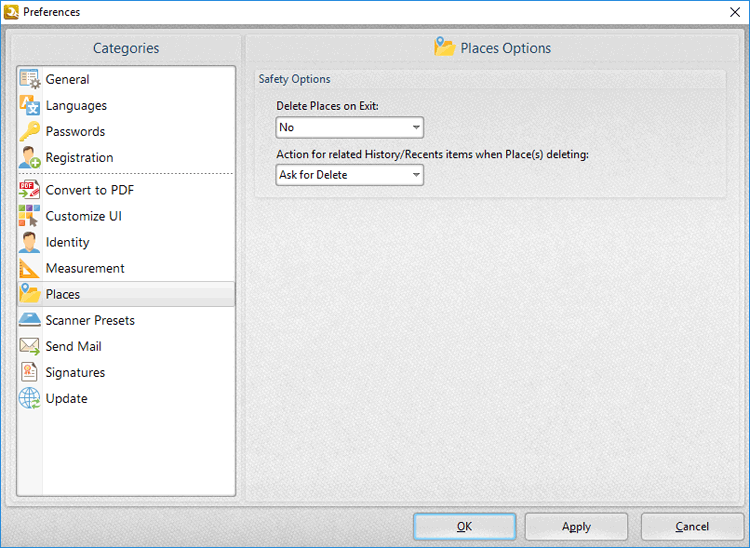This screenshot has height=548, width=750.
Task: Open the Signatures category
Action: (75, 373)
